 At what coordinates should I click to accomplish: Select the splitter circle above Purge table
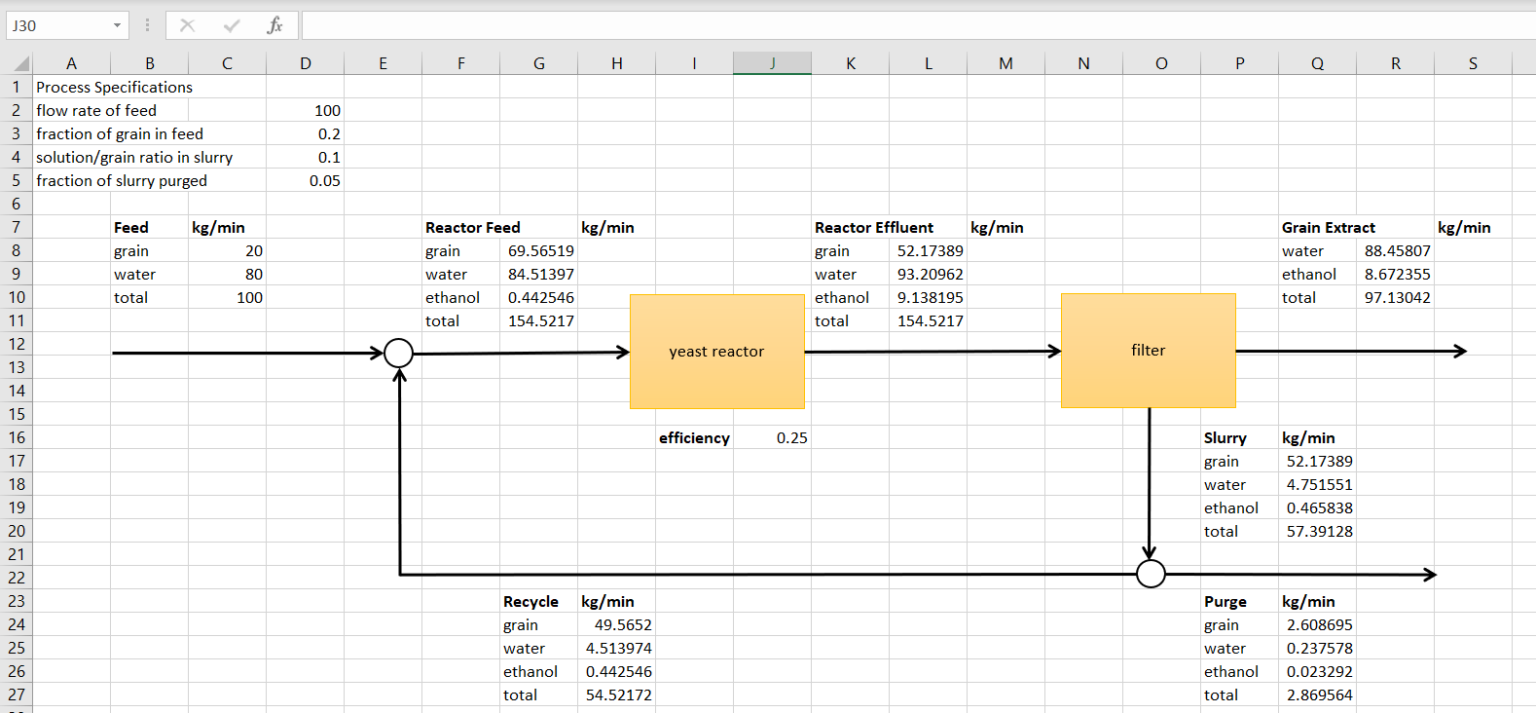(x=1151, y=574)
